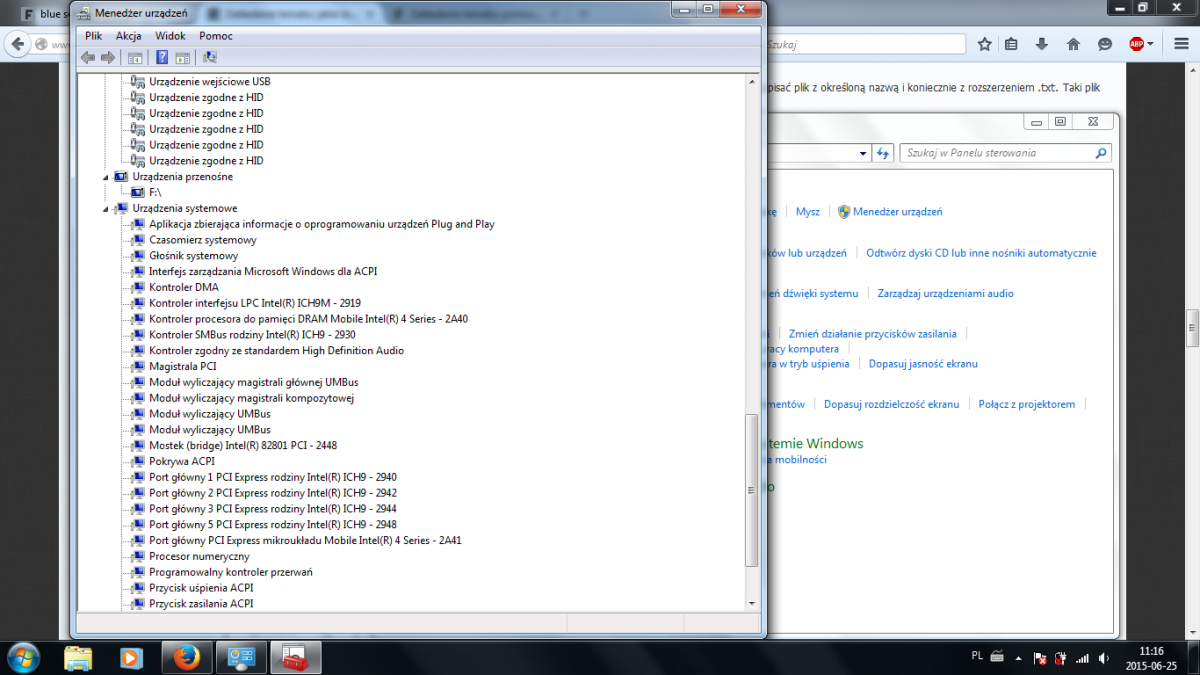
Task: Show or hide the console tree pane
Action: coord(135,58)
